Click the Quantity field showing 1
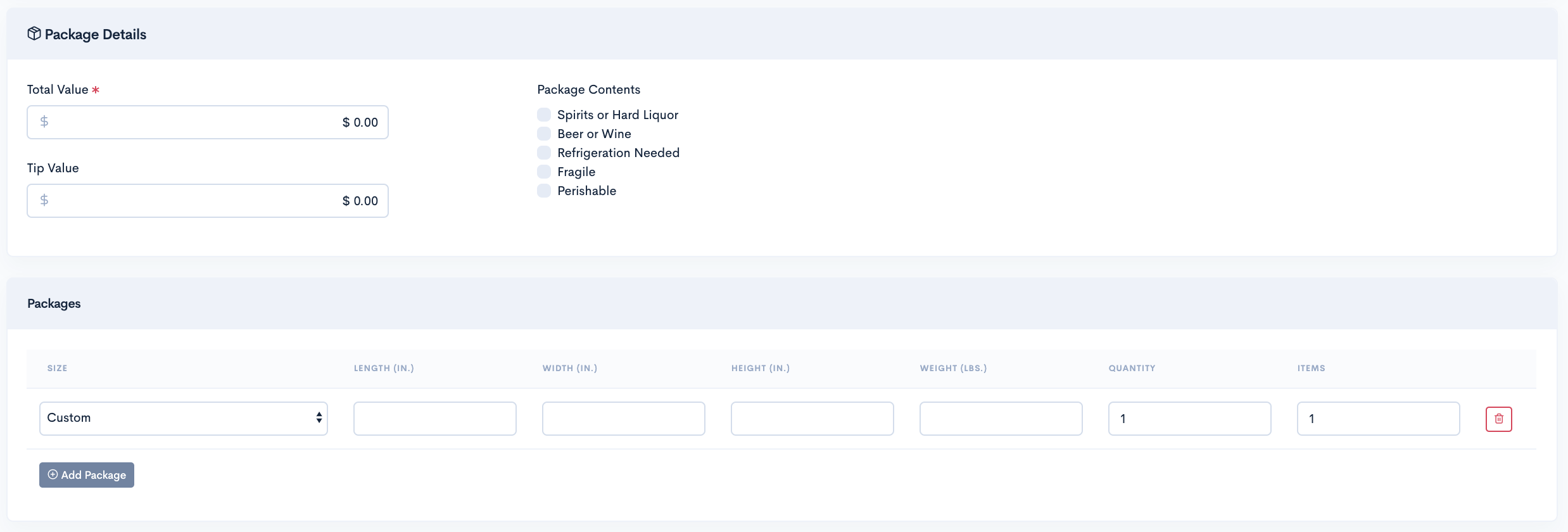 [x=1190, y=419]
